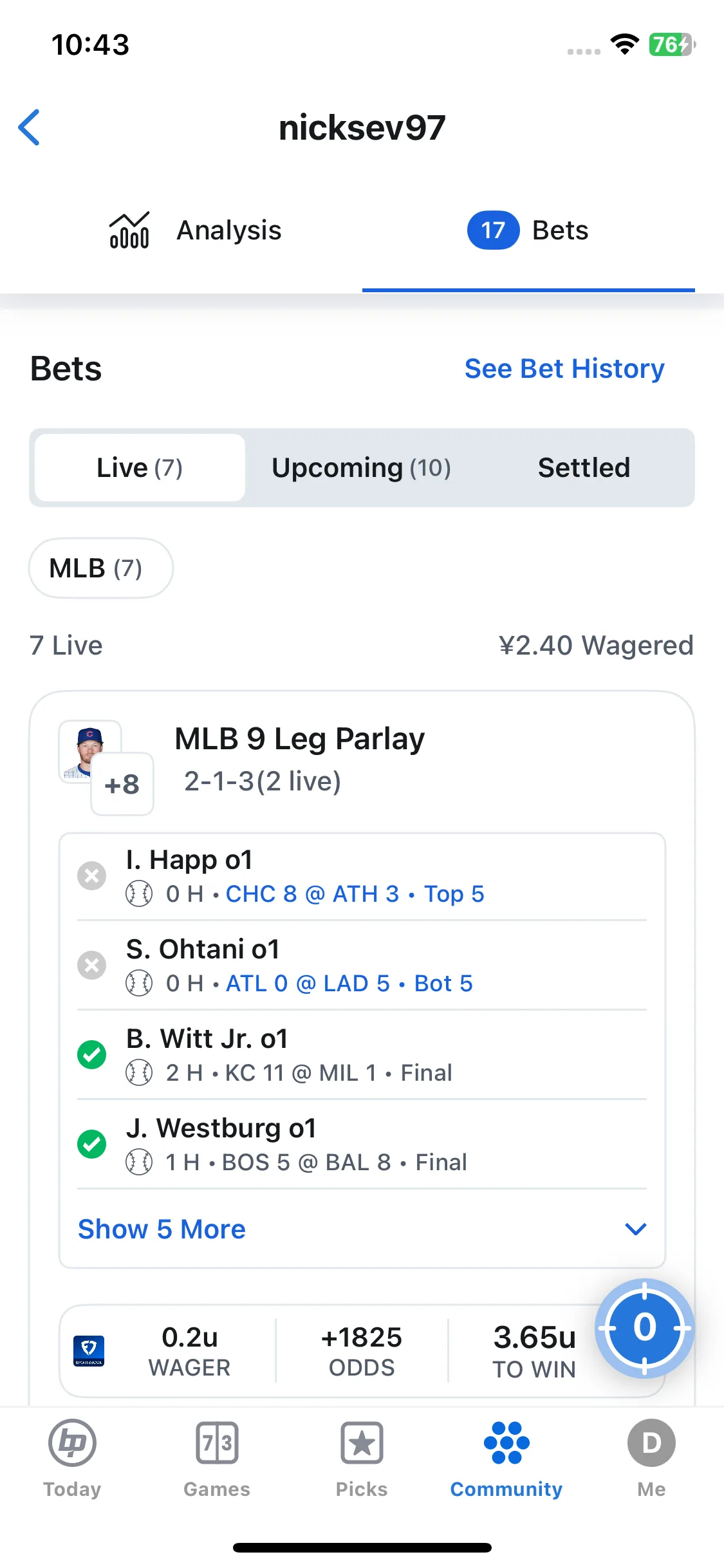Screen dimensions: 724x1568
Task: Open the CHC 8 @ ATH 3 game link
Action: [x=312, y=894]
